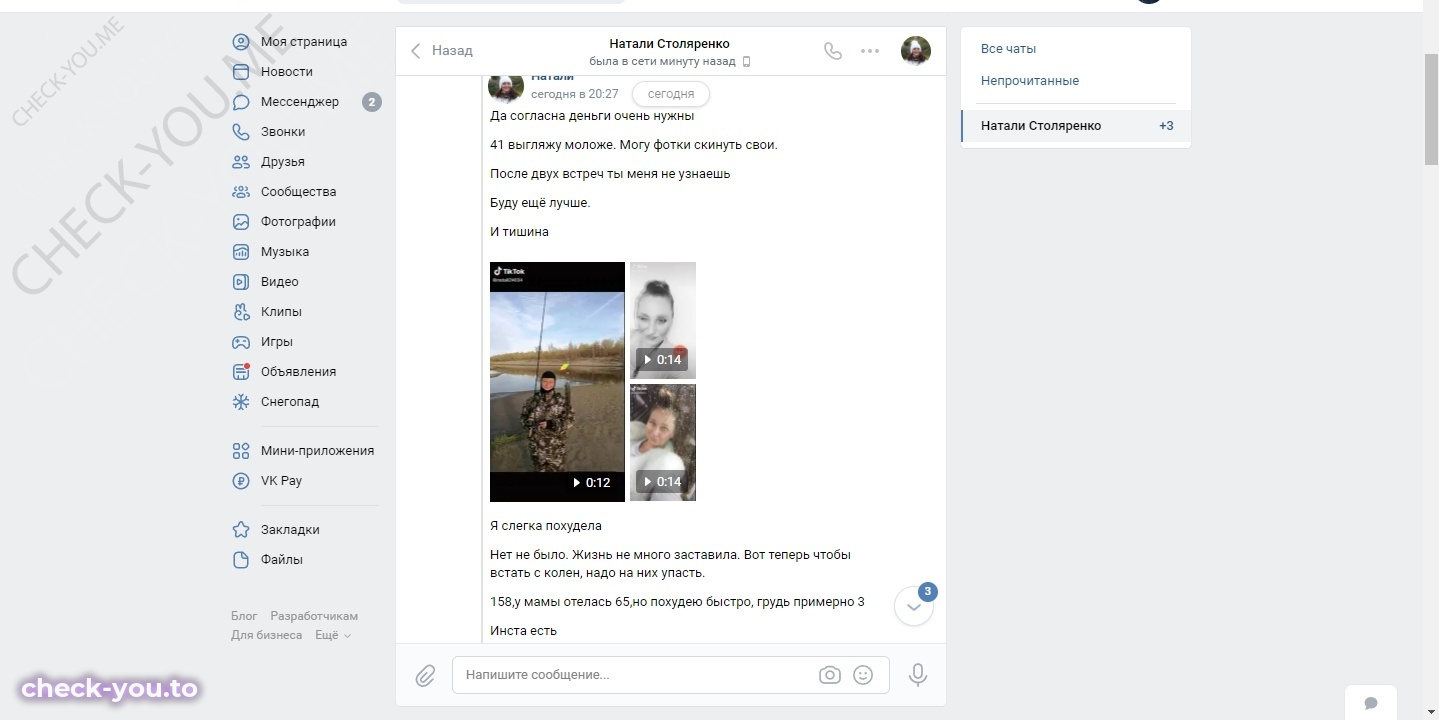Open the Закладки star icon

pyautogui.click(x=241, y=530)
